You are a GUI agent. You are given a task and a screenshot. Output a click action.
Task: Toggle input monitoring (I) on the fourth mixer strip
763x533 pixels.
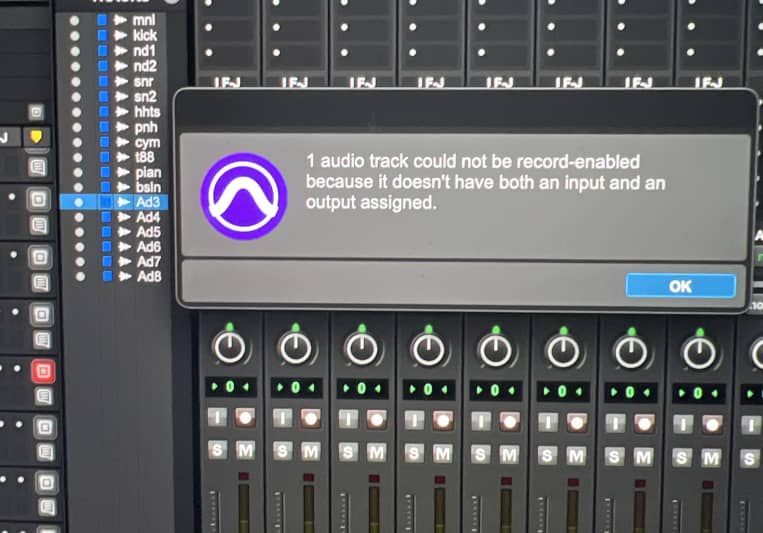(x=414, y=420)
